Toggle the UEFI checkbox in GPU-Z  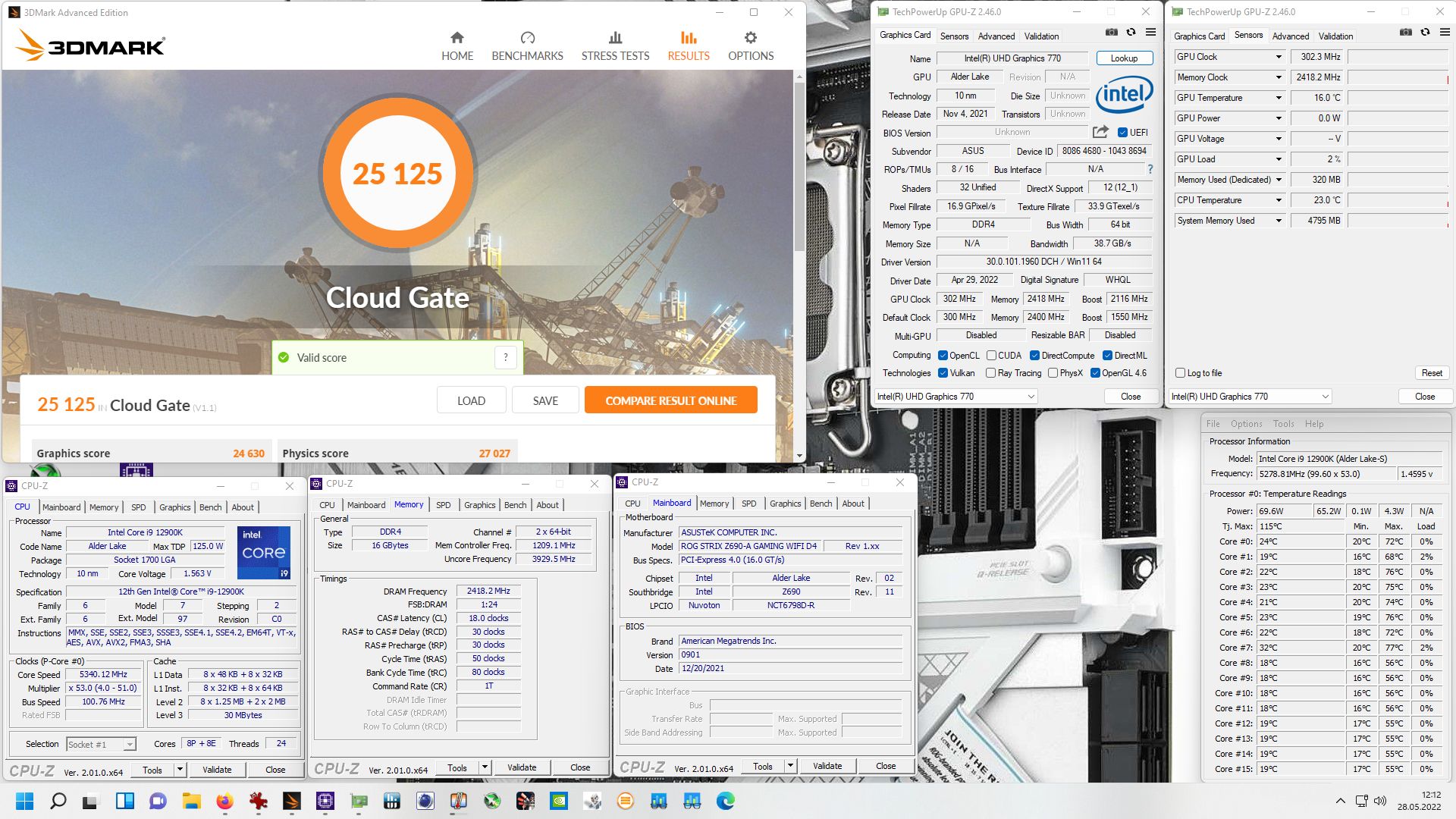1122,132
